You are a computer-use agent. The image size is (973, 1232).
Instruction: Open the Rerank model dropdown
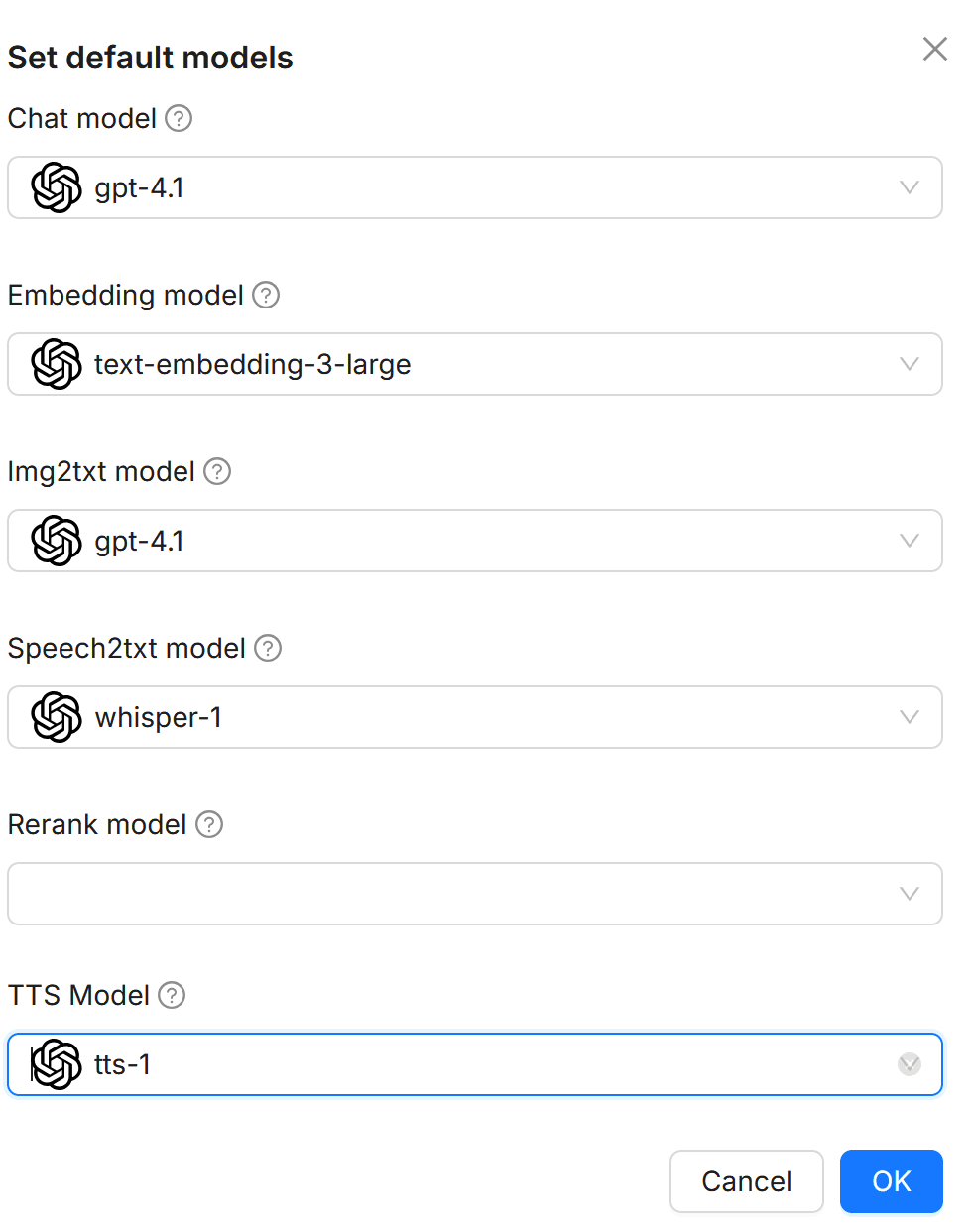click(910, 894)
